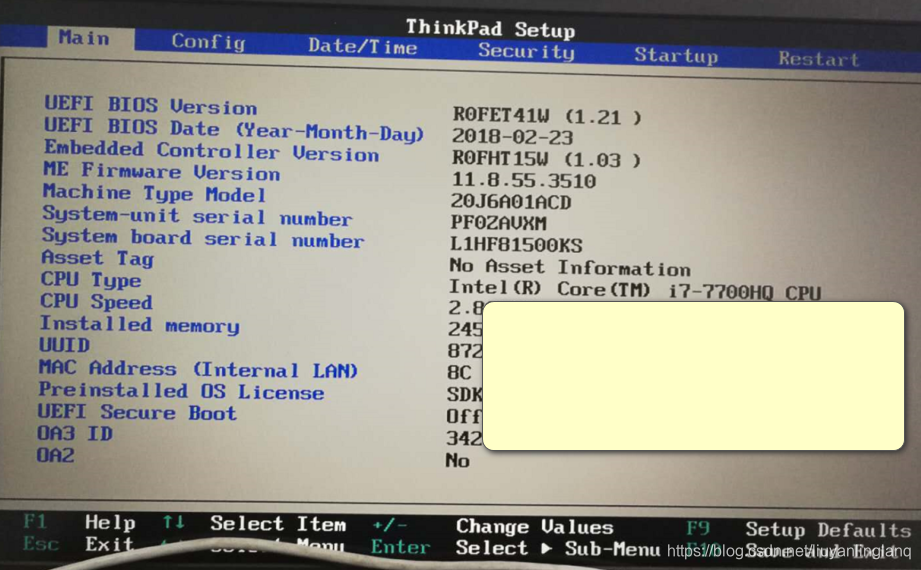Select Machine Type Model label

pos(154,193)
